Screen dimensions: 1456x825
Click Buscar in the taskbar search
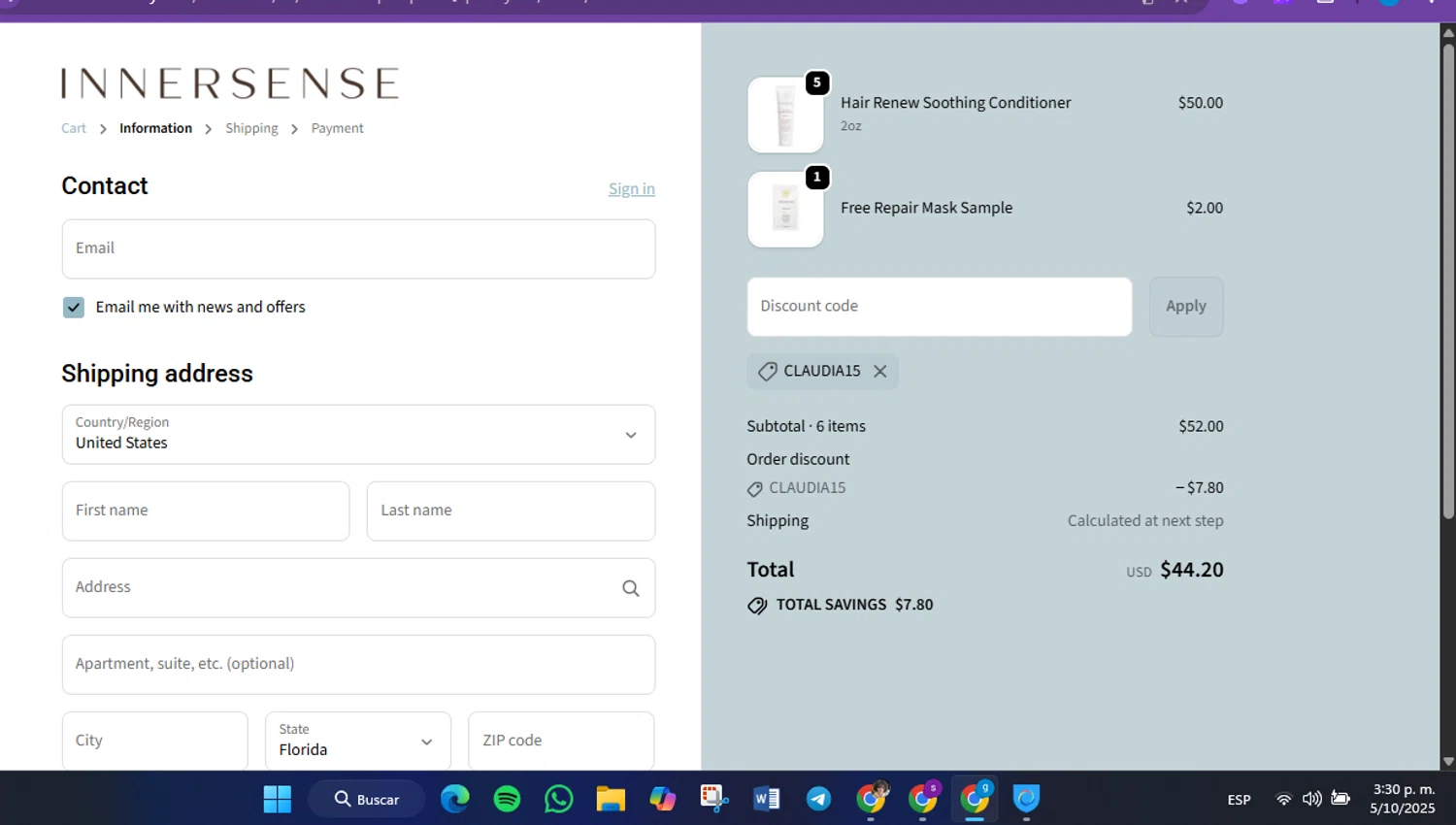pos(367,799)
